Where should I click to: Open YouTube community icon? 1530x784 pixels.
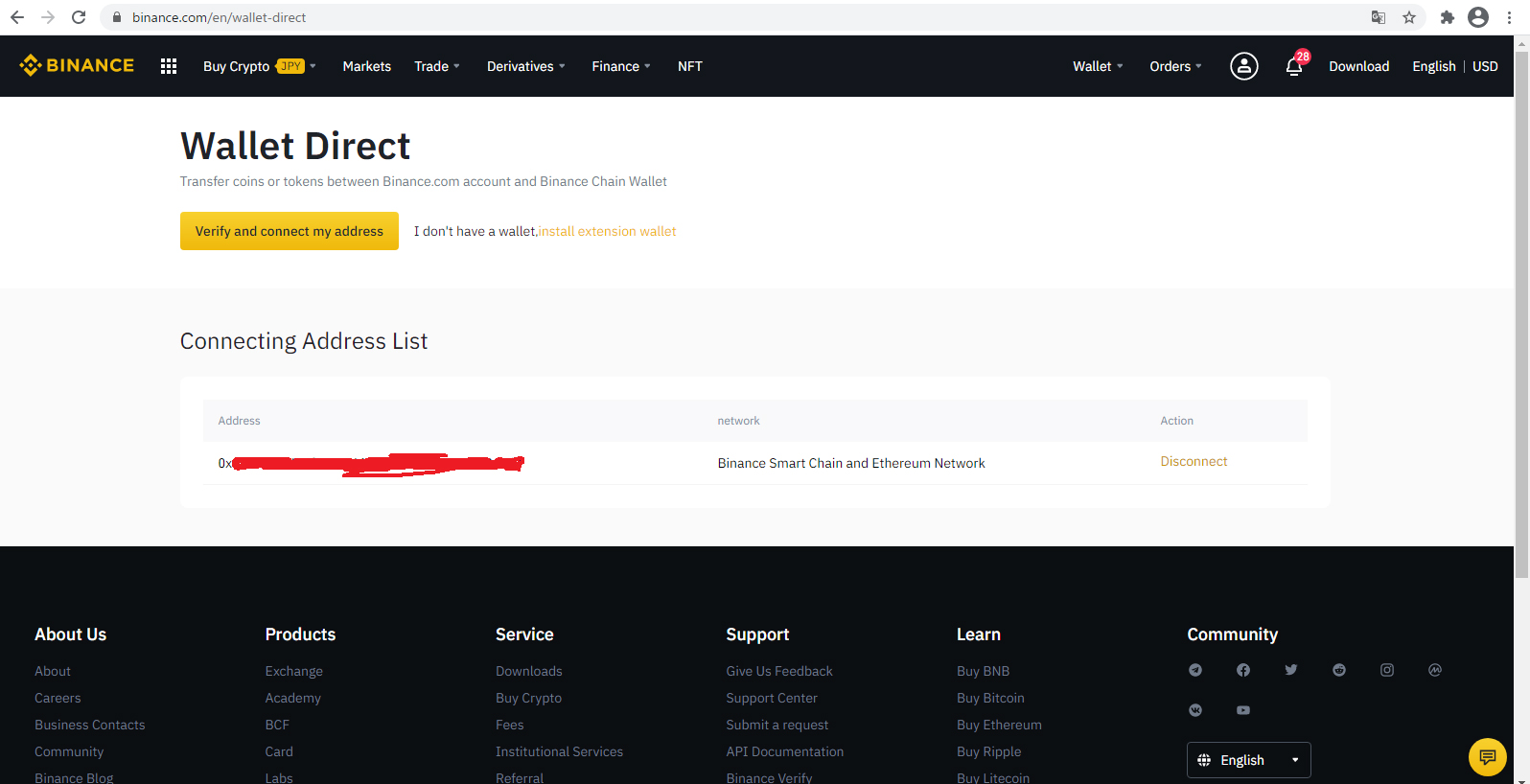(x=1243, y=710)
